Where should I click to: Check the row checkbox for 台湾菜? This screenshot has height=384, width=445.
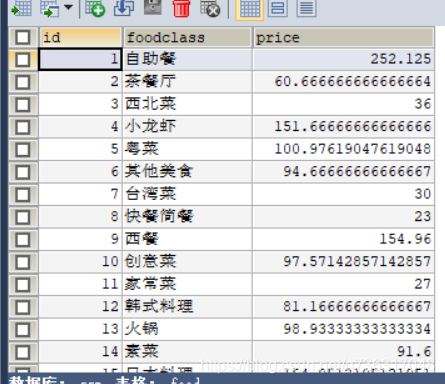(x=23, y=195)
